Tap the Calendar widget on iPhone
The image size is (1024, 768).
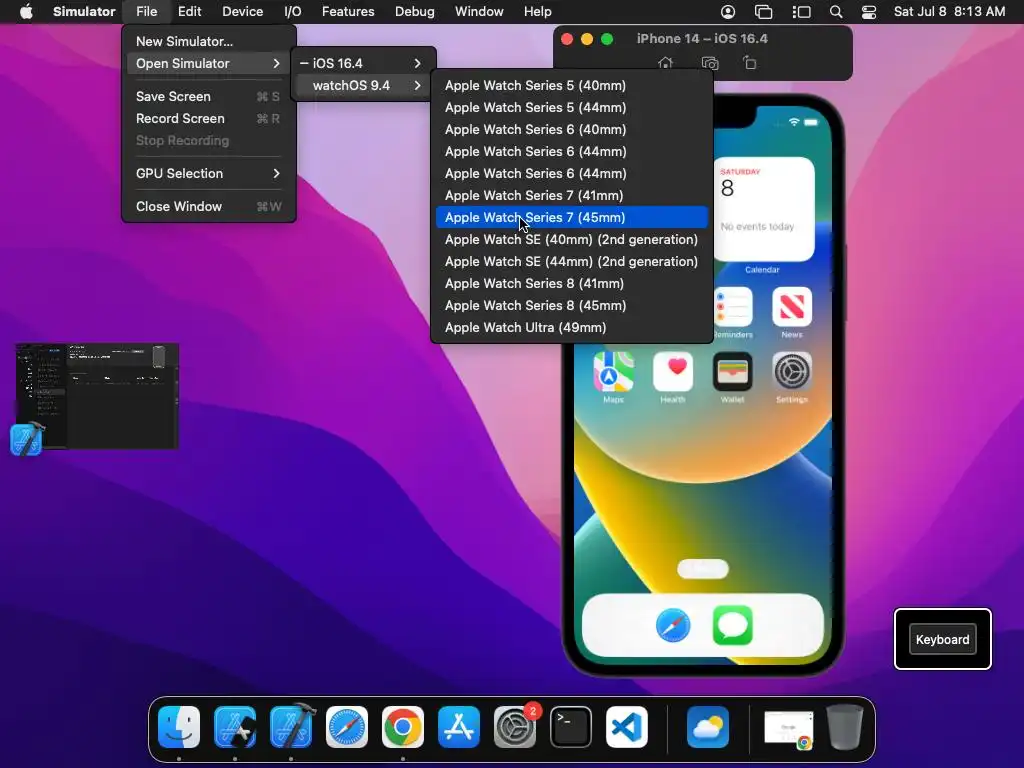[x=764, y=209]
